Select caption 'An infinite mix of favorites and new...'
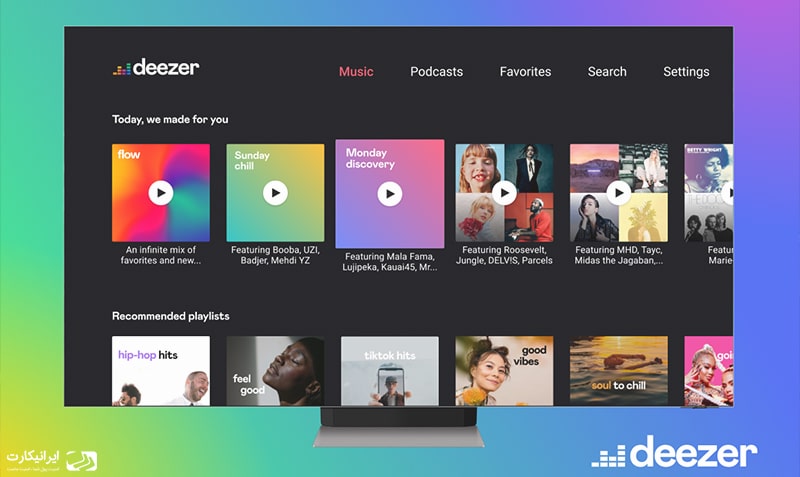 [161, 255]
